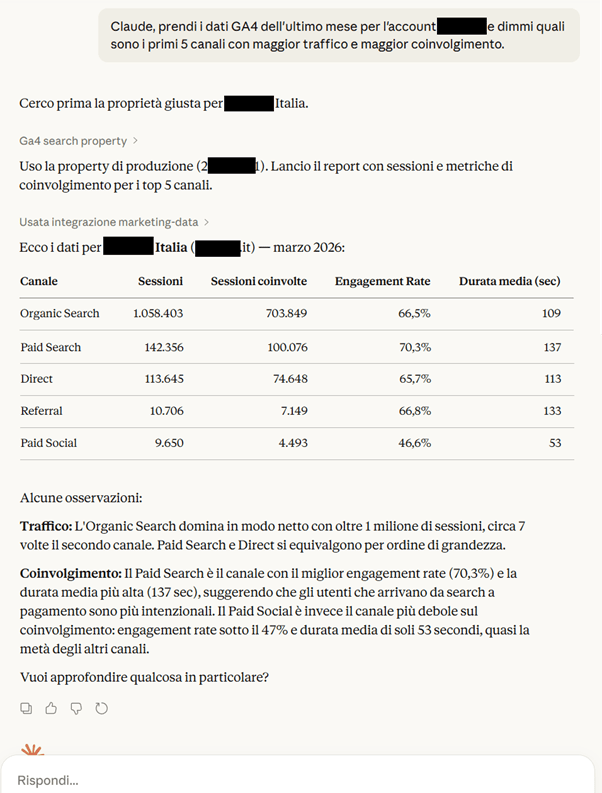Click the orange Claude spark logo
Viewport: 602px width, 793px height.
point(35,751)
